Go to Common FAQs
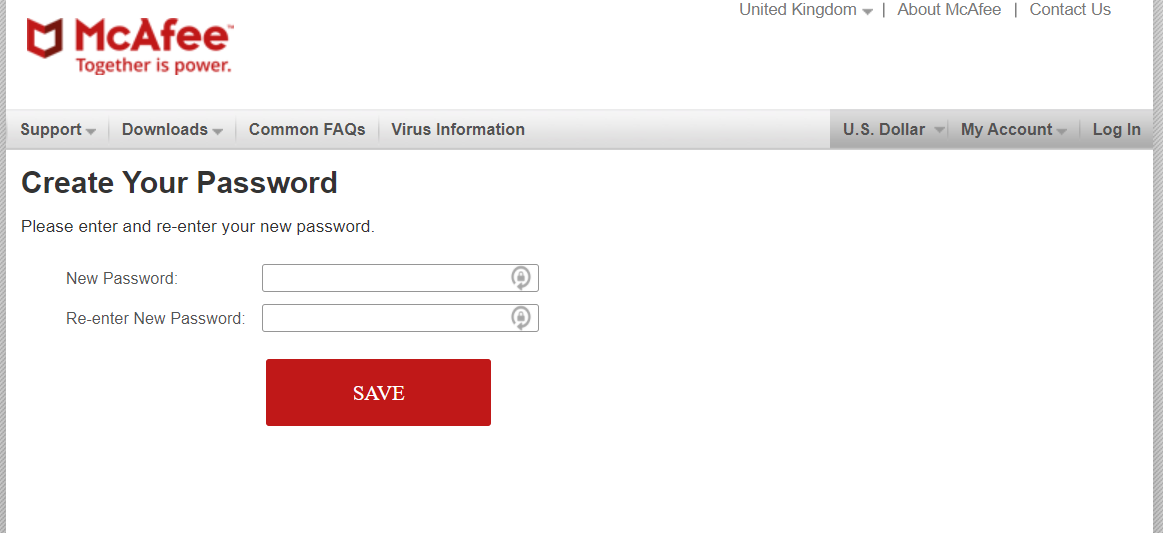Viewport: 1163px width, 533px height. click(307, 129)
